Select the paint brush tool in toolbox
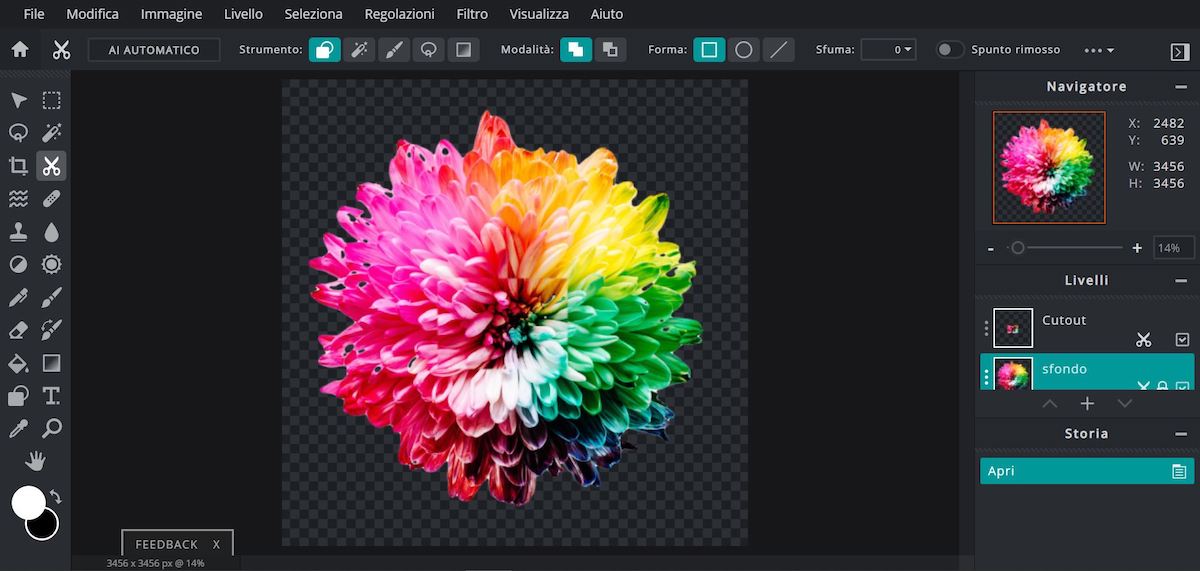The height and width of the screenshot is (571, 1200). (x=51, y=297)
